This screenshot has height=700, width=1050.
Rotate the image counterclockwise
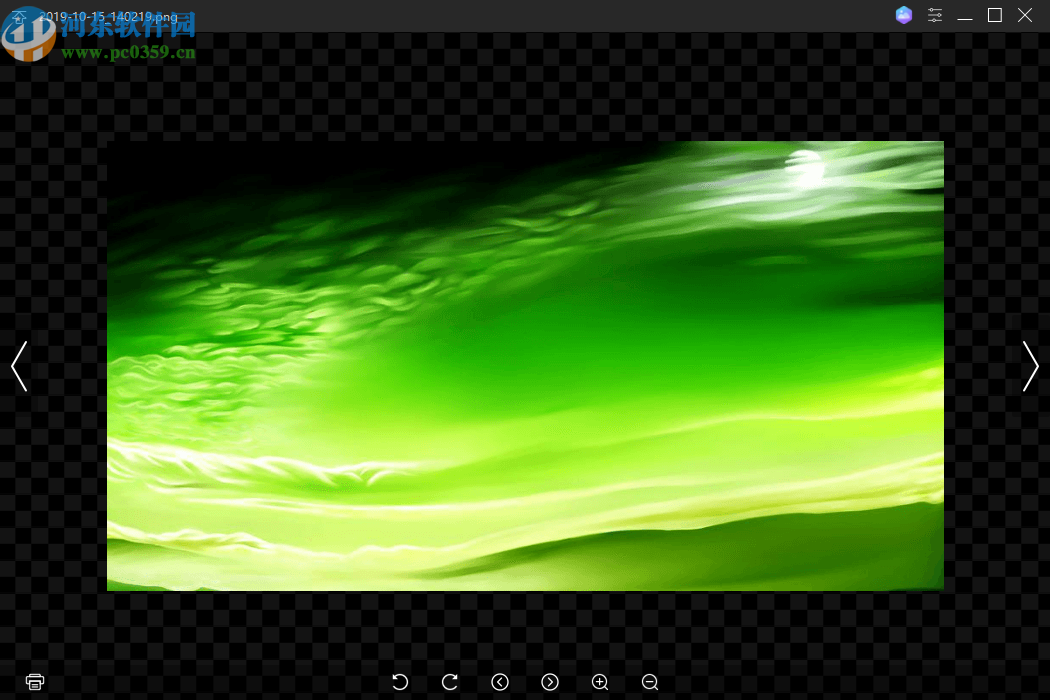400,682
